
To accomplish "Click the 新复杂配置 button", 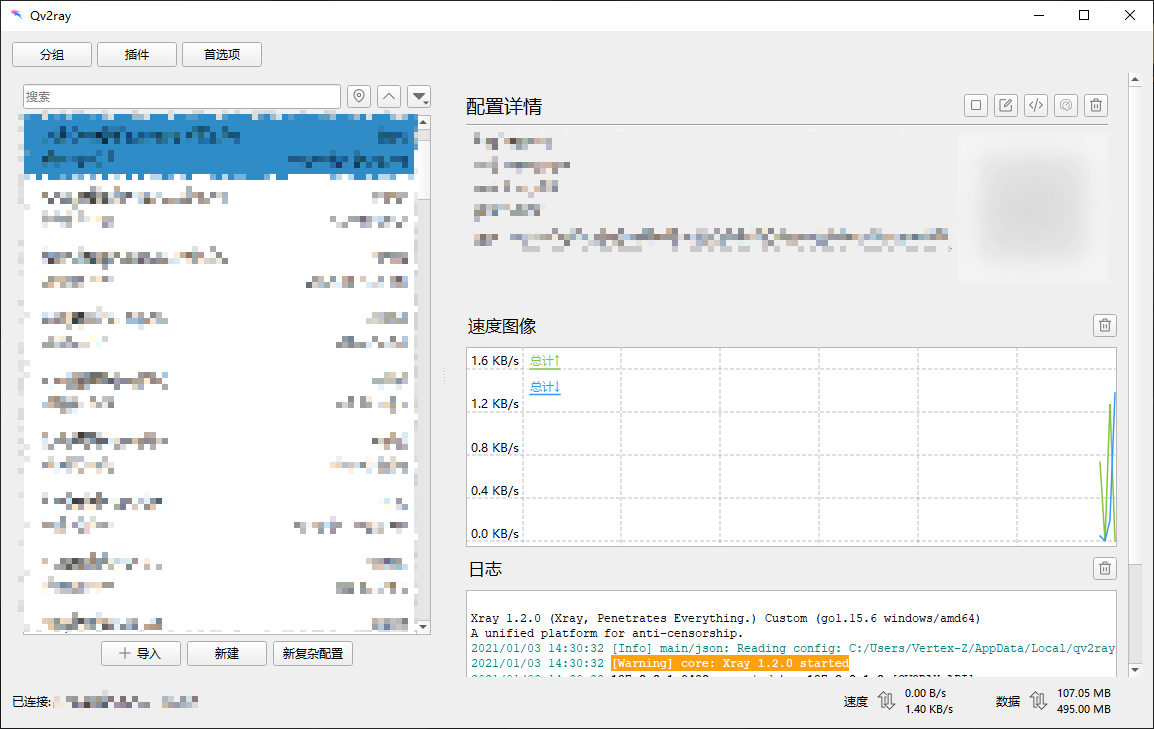I will click(313, 653).
